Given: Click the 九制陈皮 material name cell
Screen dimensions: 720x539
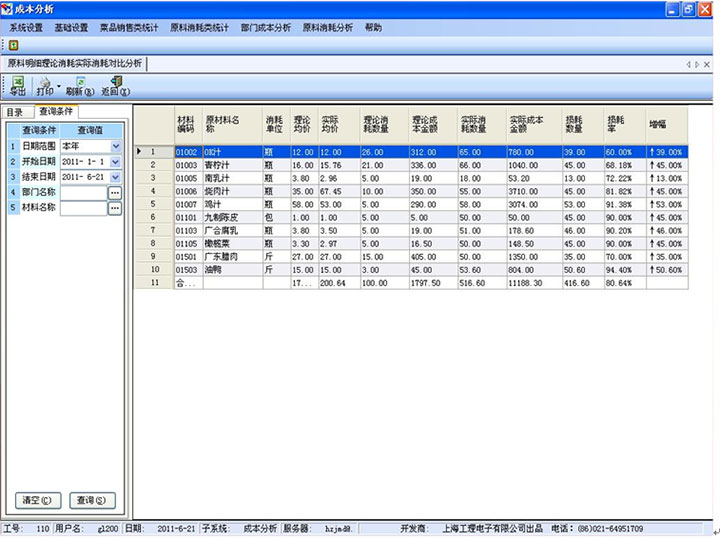Looking at the screenshot, I should pos(232,218).
